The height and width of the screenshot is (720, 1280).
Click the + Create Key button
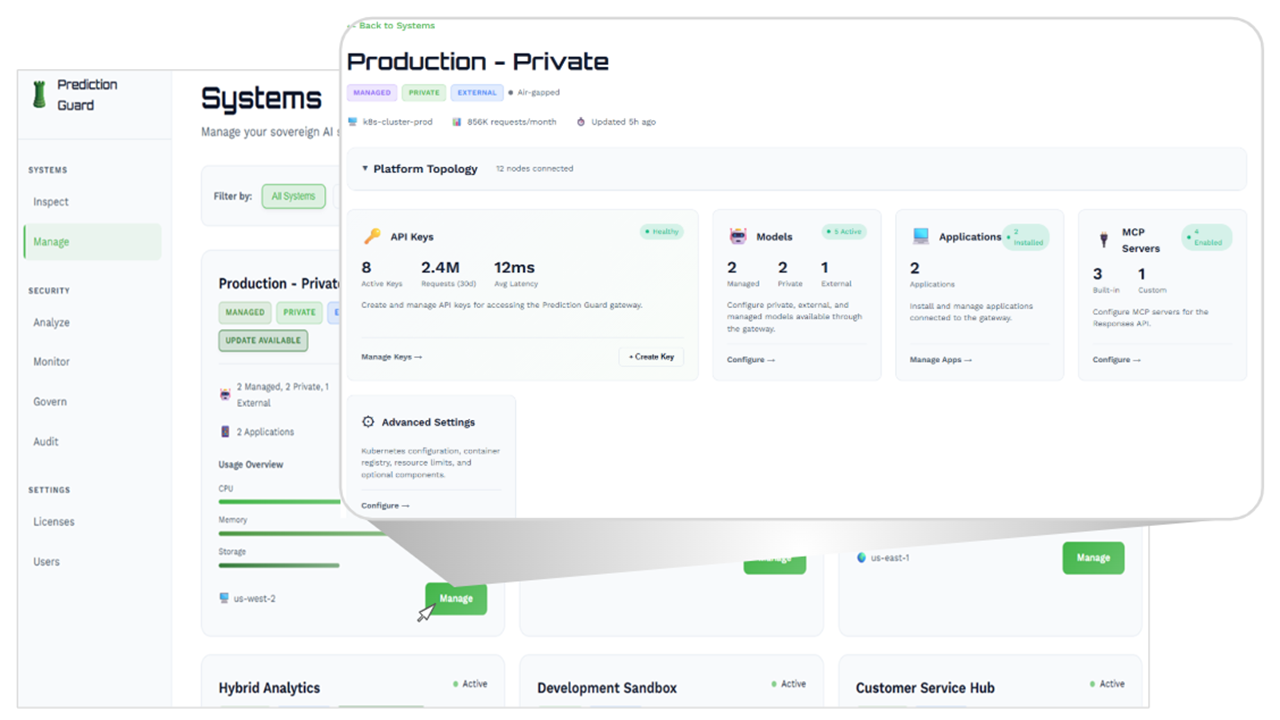tap(651, 357)
